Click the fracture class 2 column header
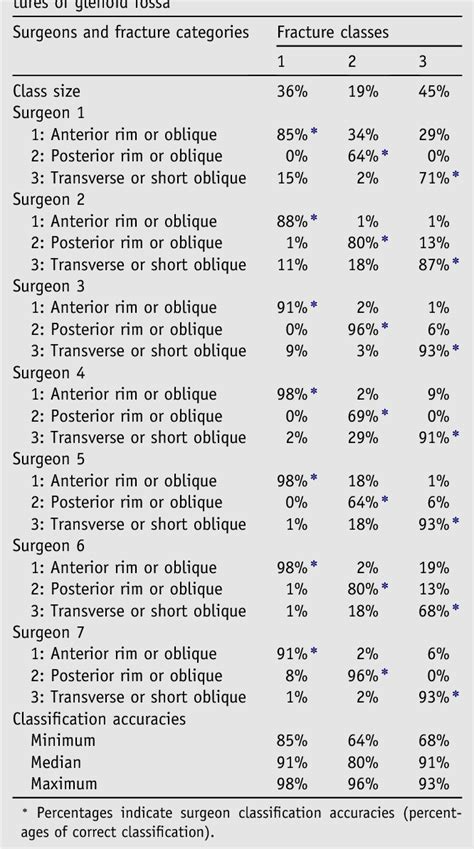 pos(352,61)
